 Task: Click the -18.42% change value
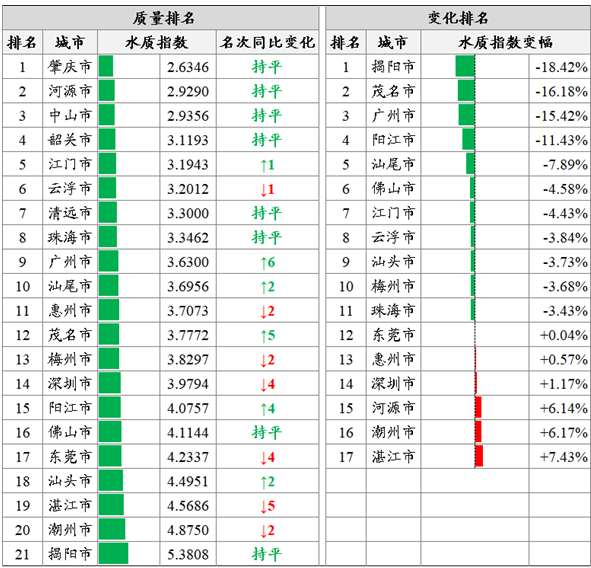tap(561, 67)
